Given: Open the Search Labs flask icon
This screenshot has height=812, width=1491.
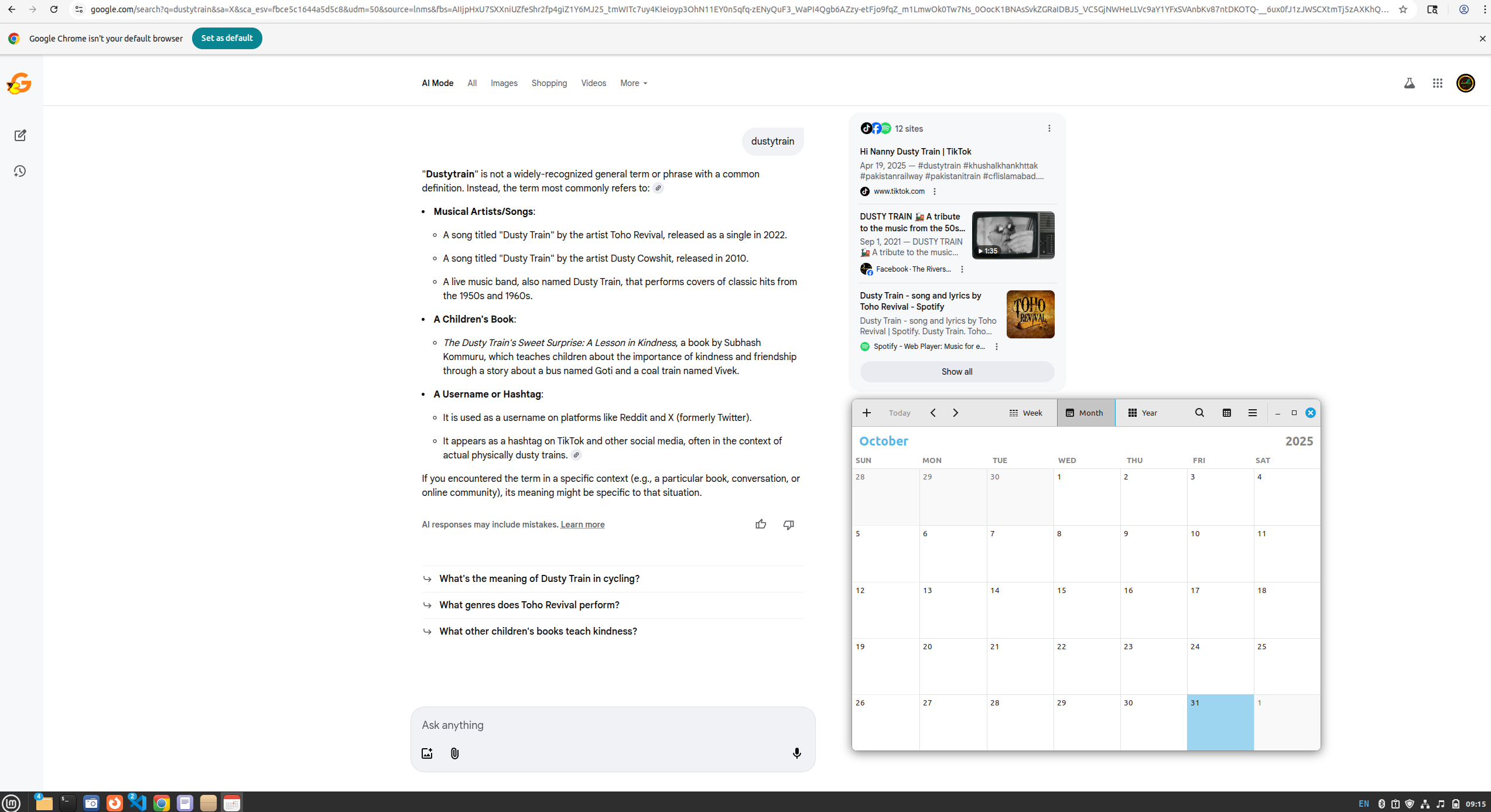Looking at the screenshot, I should coord(1409,83).
